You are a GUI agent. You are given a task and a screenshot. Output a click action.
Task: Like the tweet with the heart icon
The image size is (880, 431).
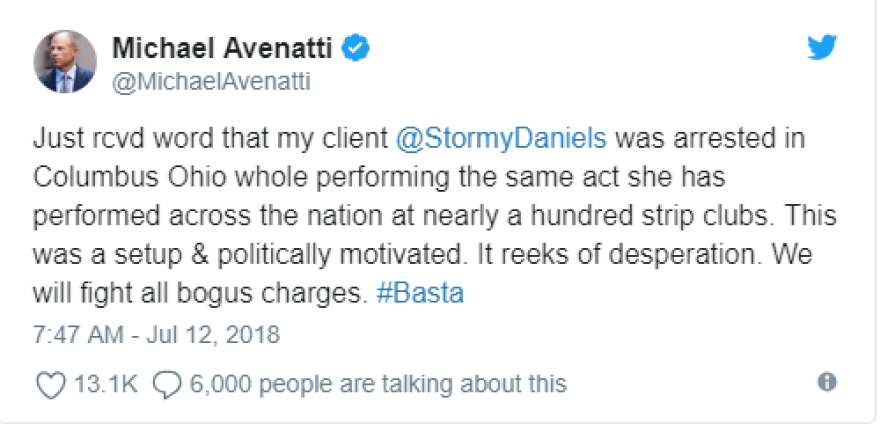[50, 383]
